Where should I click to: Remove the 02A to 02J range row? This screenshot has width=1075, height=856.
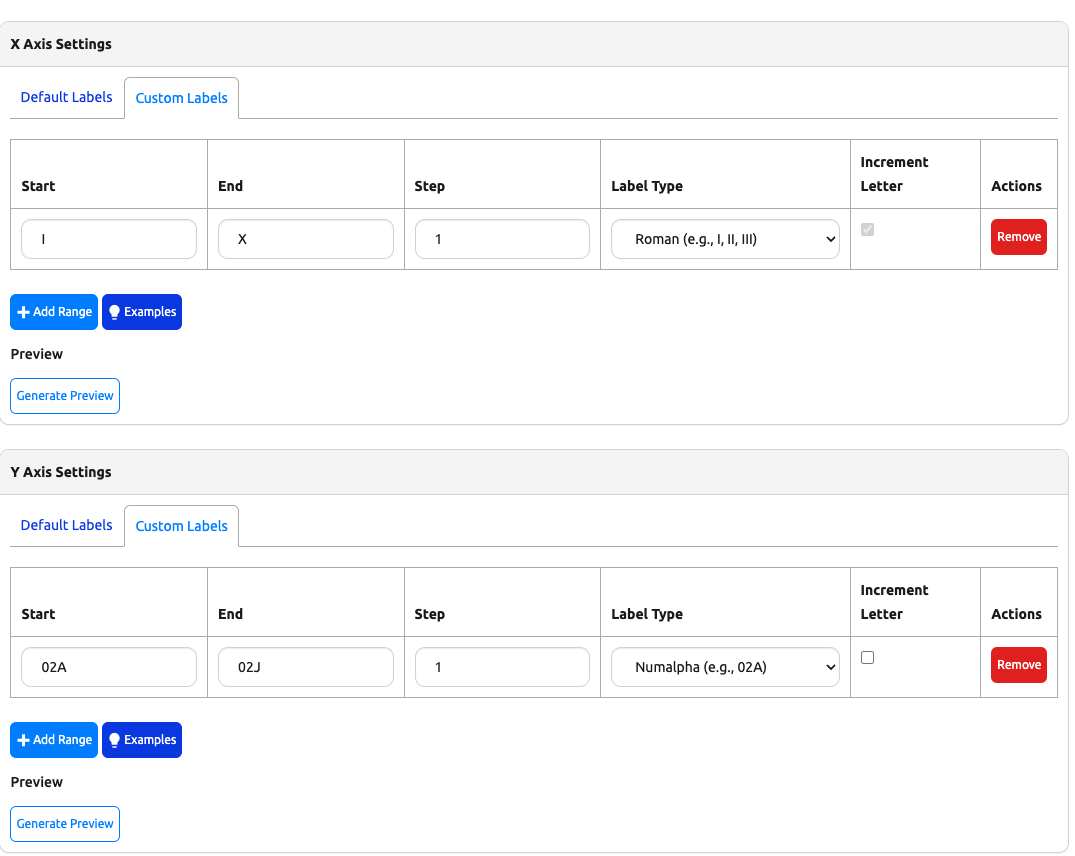tap(1018, 665)
